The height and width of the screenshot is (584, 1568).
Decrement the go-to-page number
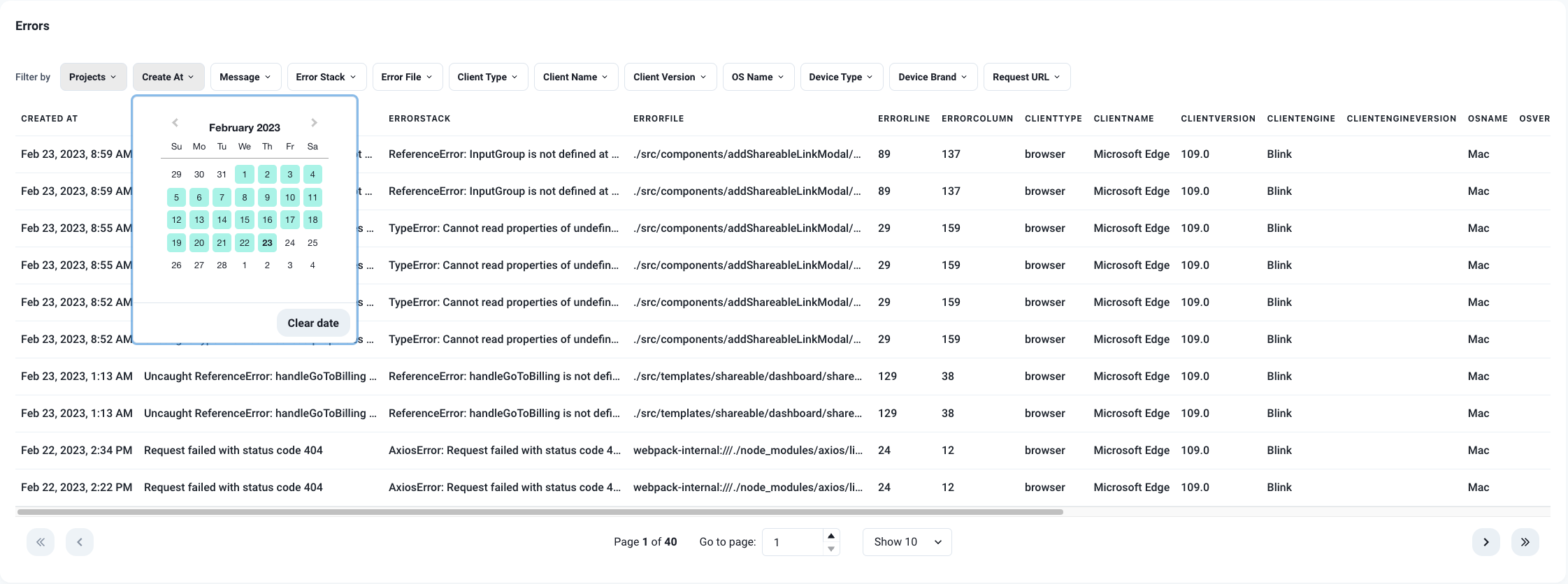831,549
